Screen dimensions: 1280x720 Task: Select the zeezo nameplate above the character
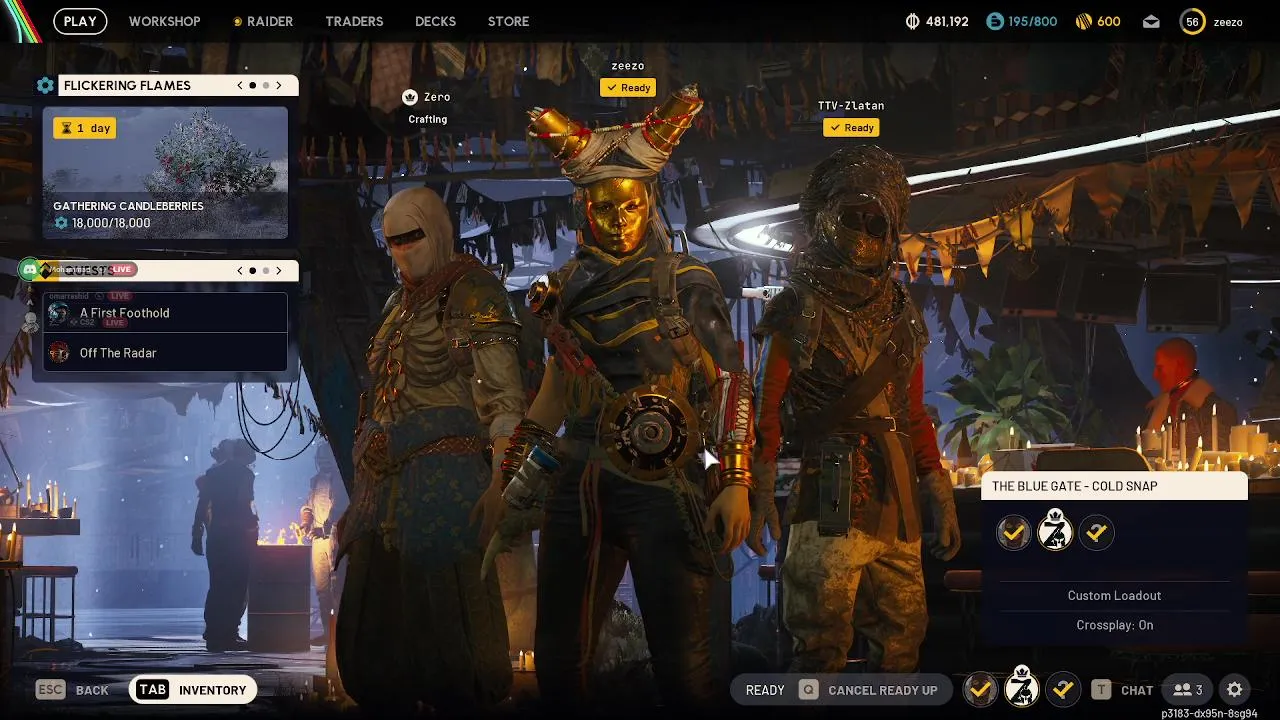(628, 66)
